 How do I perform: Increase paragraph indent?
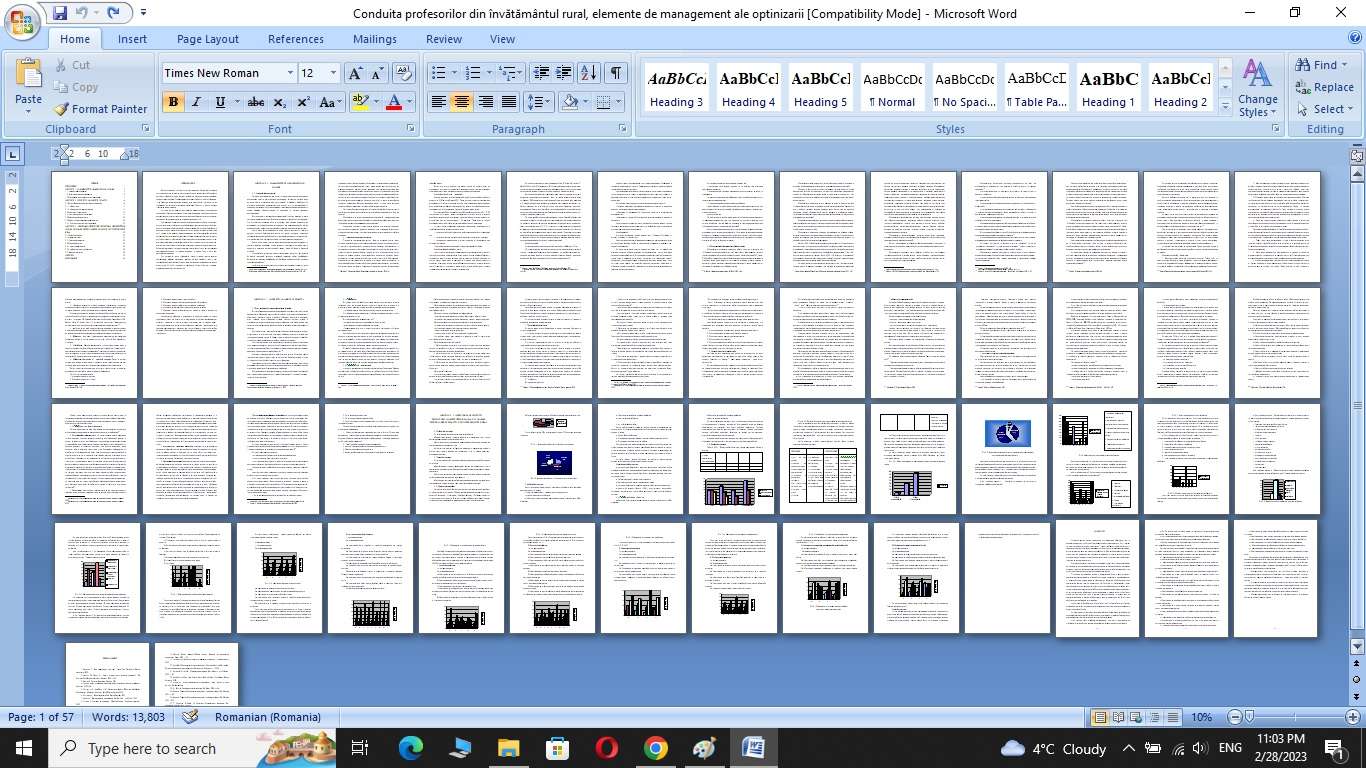click(x=564, y=73)
